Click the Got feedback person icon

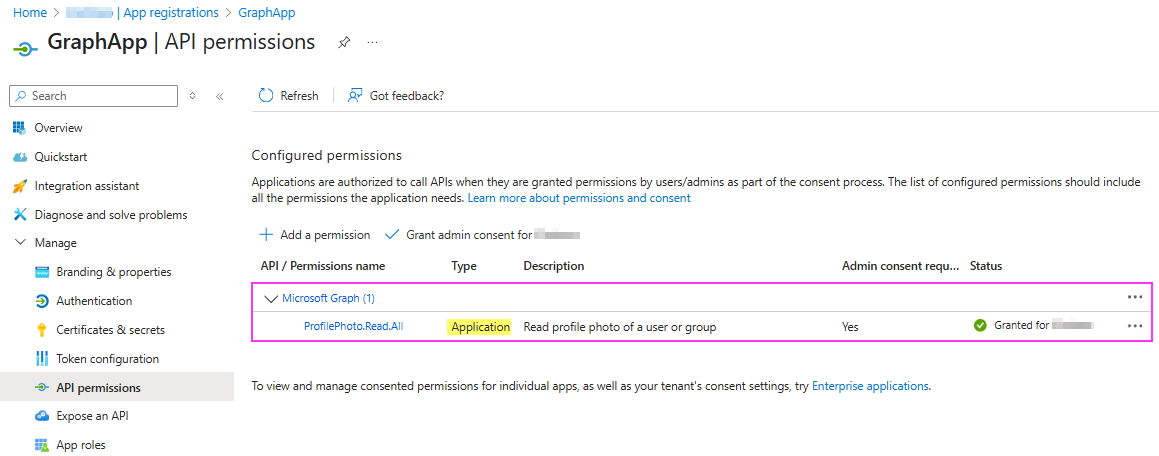coord(355,95)
